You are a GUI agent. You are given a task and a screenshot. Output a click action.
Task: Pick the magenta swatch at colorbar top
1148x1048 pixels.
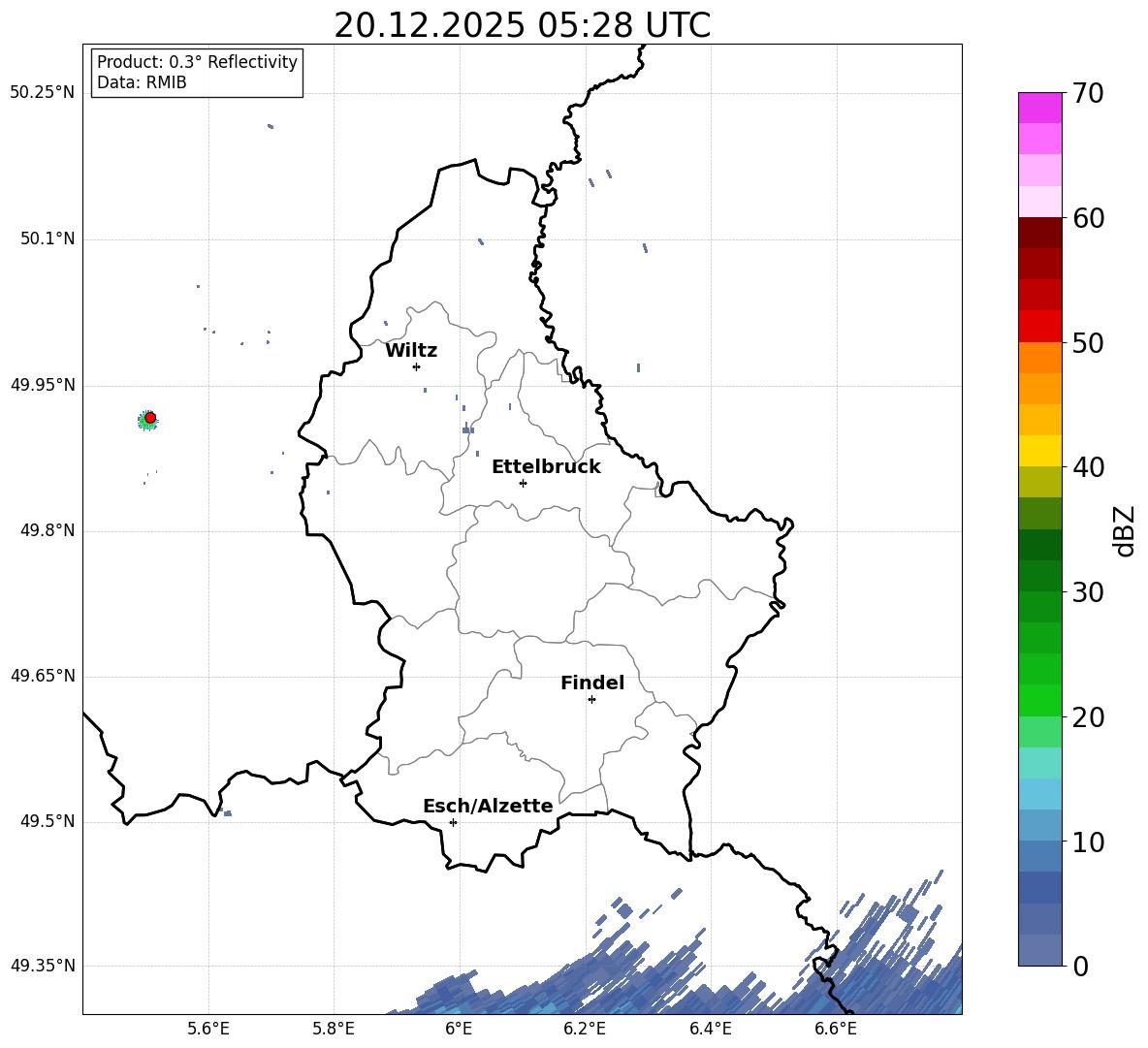[x=1039, y=109]
